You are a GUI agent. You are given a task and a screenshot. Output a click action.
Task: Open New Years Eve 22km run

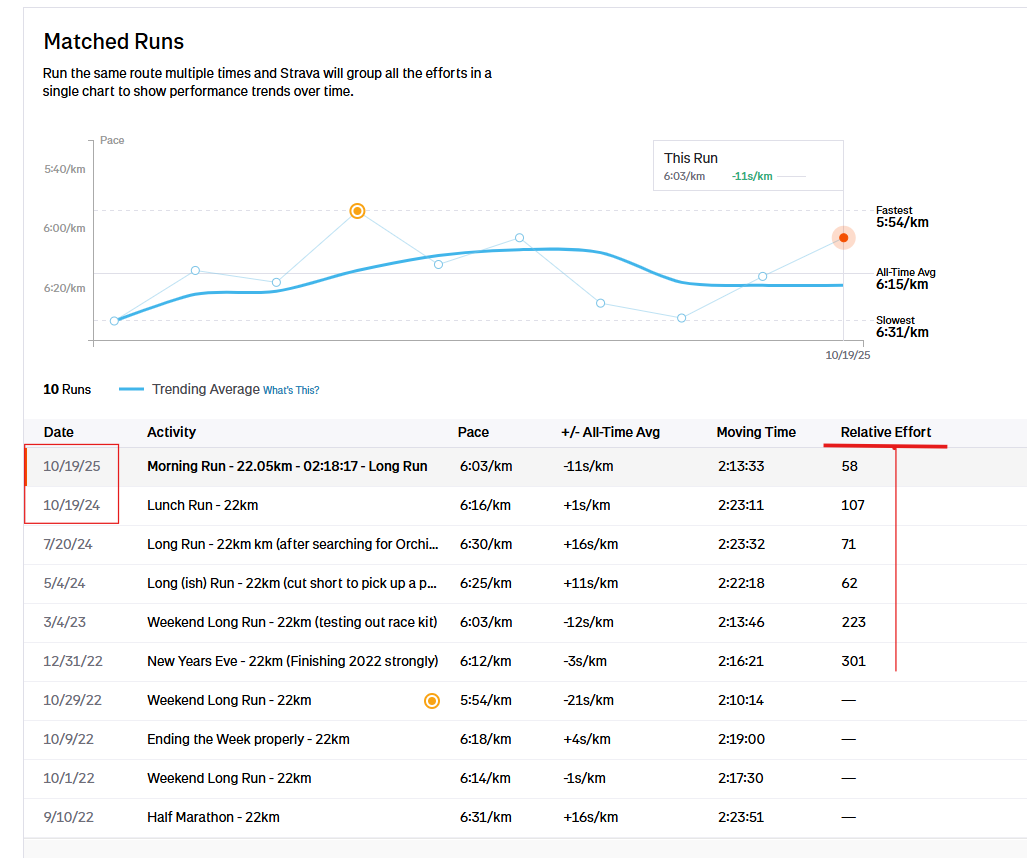292,661
